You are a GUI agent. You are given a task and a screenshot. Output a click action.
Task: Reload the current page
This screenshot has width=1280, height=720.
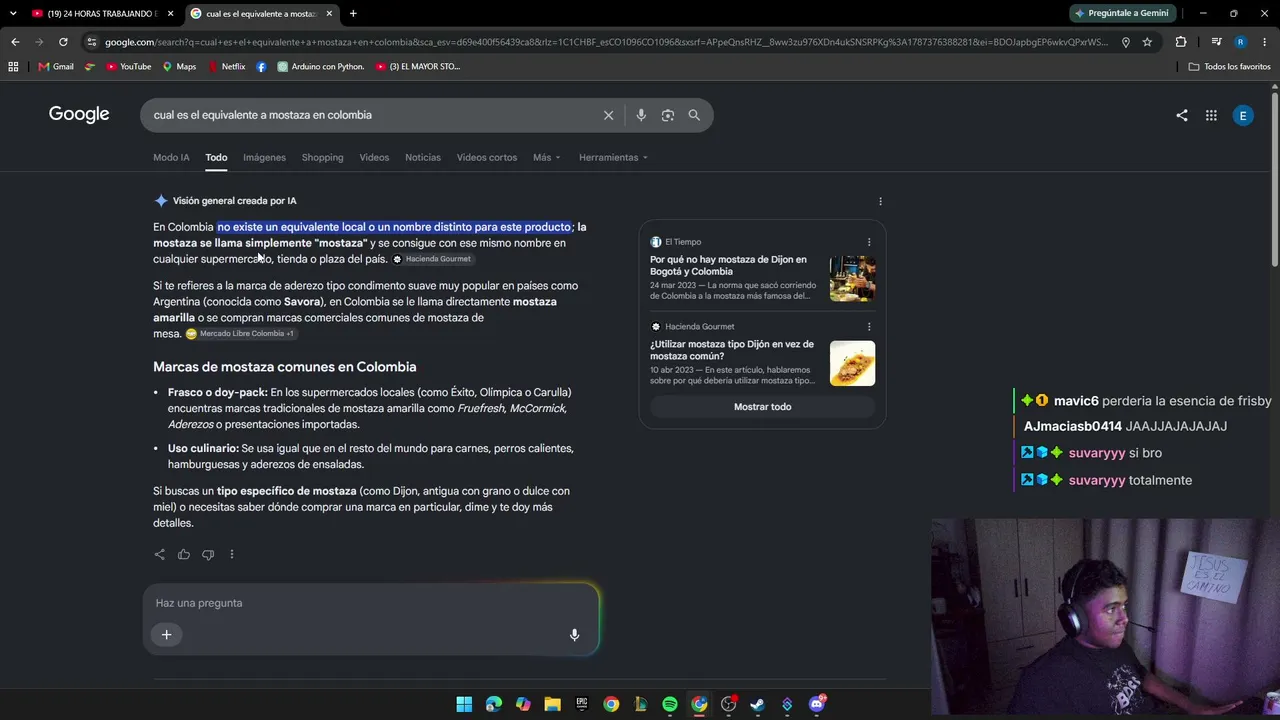tap(63, 42)
